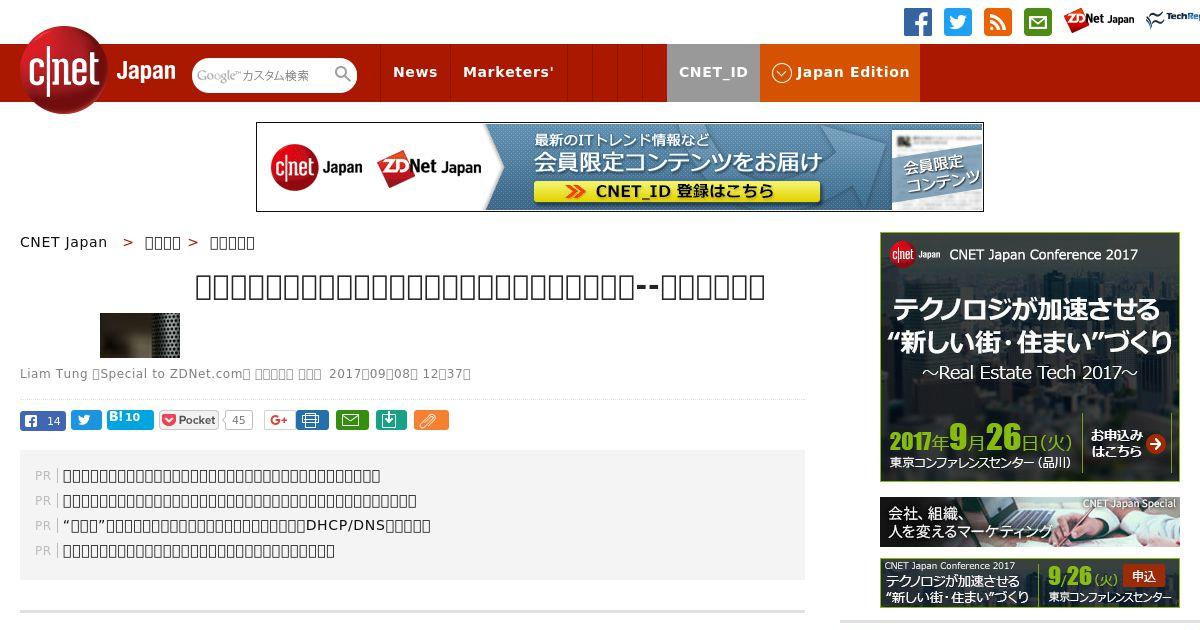Click author name Liam Tung
The width and height of the screenshot is (1200, 630).
53,374
